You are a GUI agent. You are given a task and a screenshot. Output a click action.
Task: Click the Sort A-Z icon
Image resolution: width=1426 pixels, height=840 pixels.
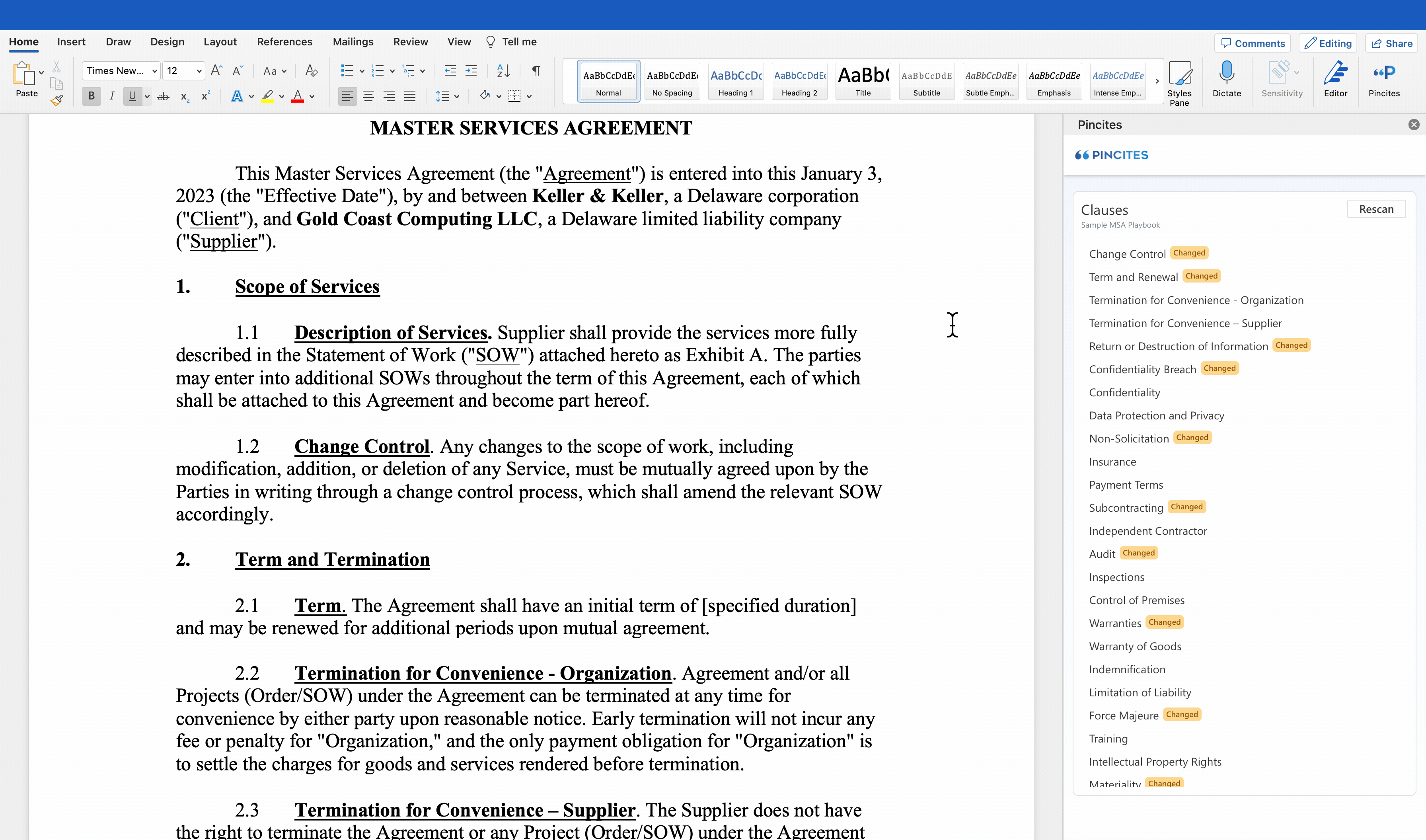click(x=503, y=71)
